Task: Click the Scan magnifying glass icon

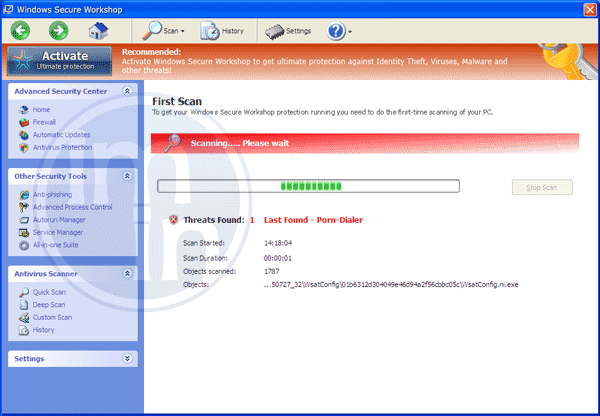Action: coord(152,30)
